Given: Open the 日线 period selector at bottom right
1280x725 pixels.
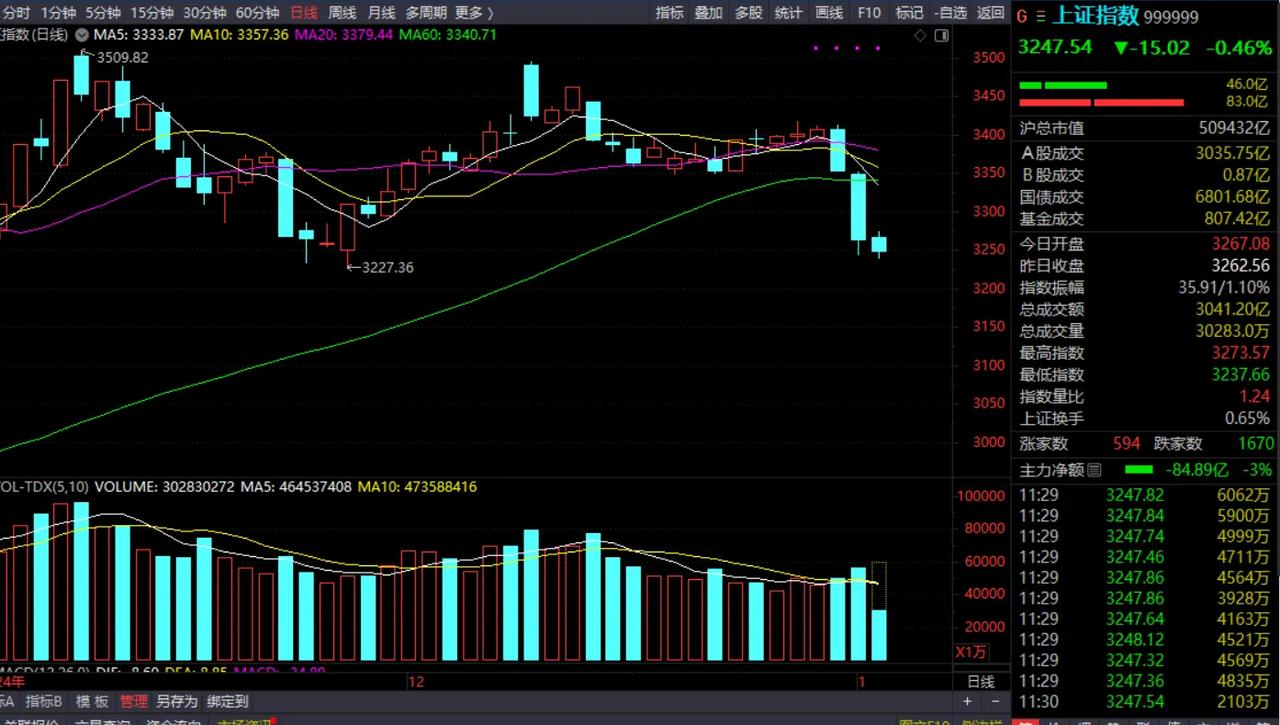Looking at the screenshot, I should (x=981, y=682).
